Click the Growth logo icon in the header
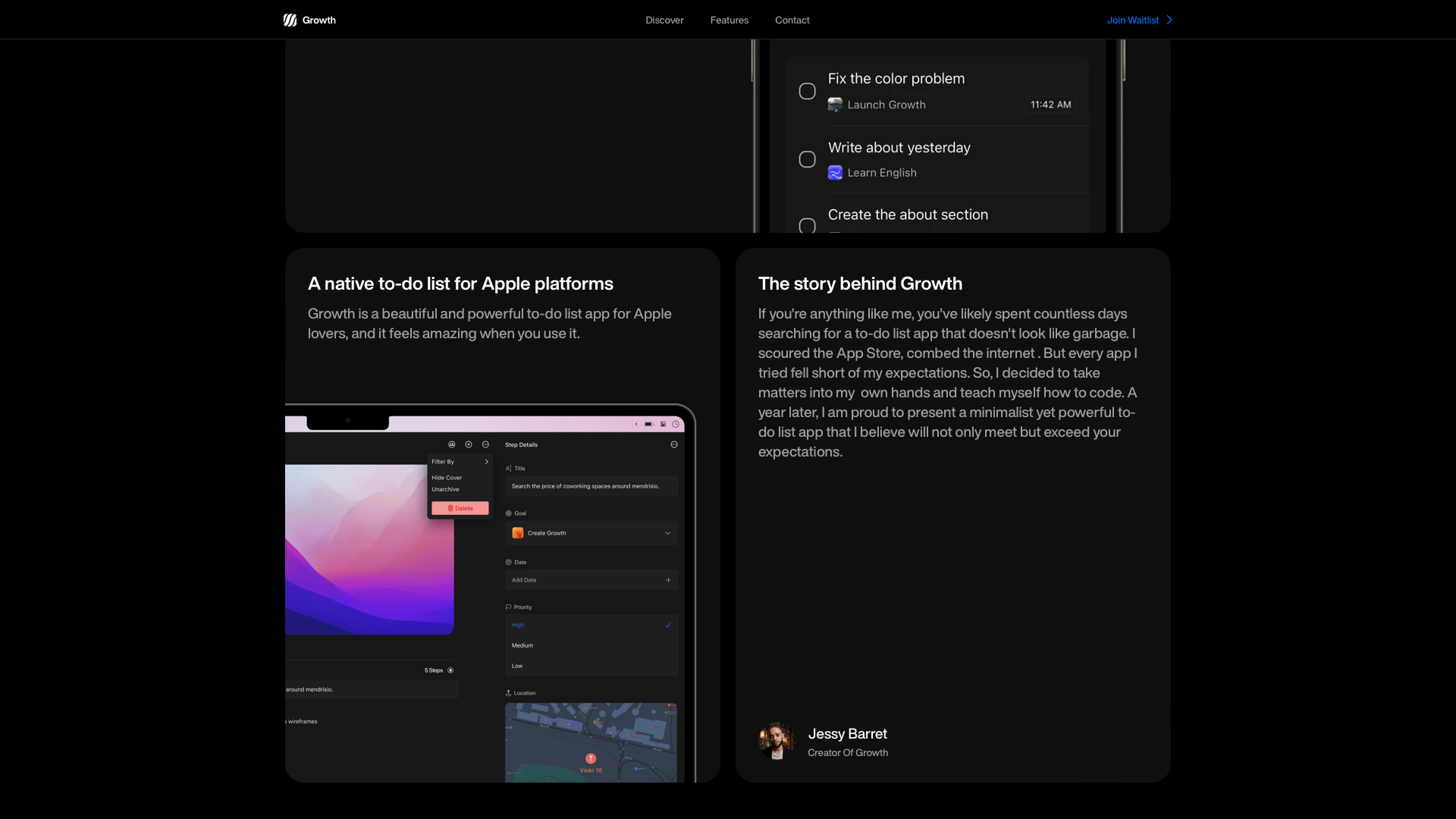 290,20
